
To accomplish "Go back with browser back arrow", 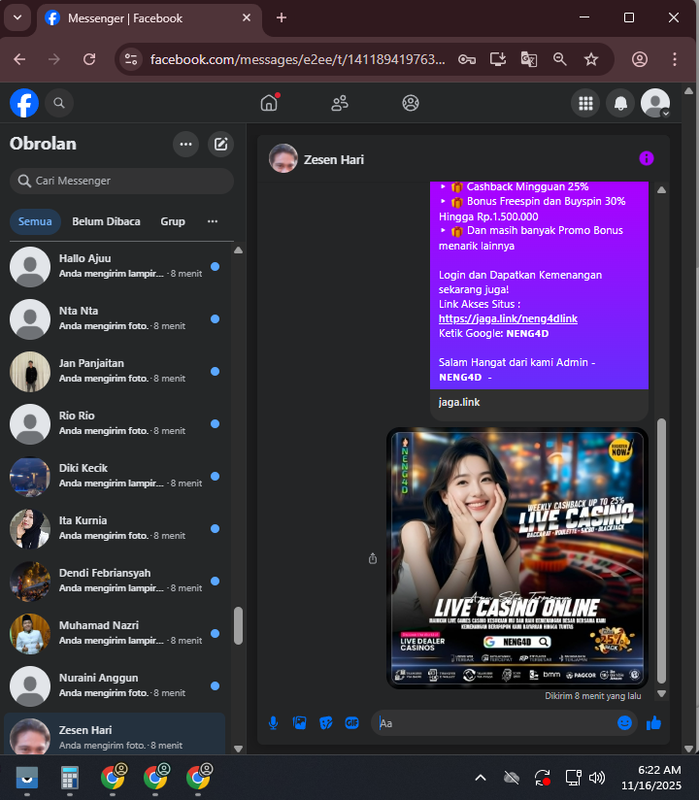I will (x=19, y=60).
